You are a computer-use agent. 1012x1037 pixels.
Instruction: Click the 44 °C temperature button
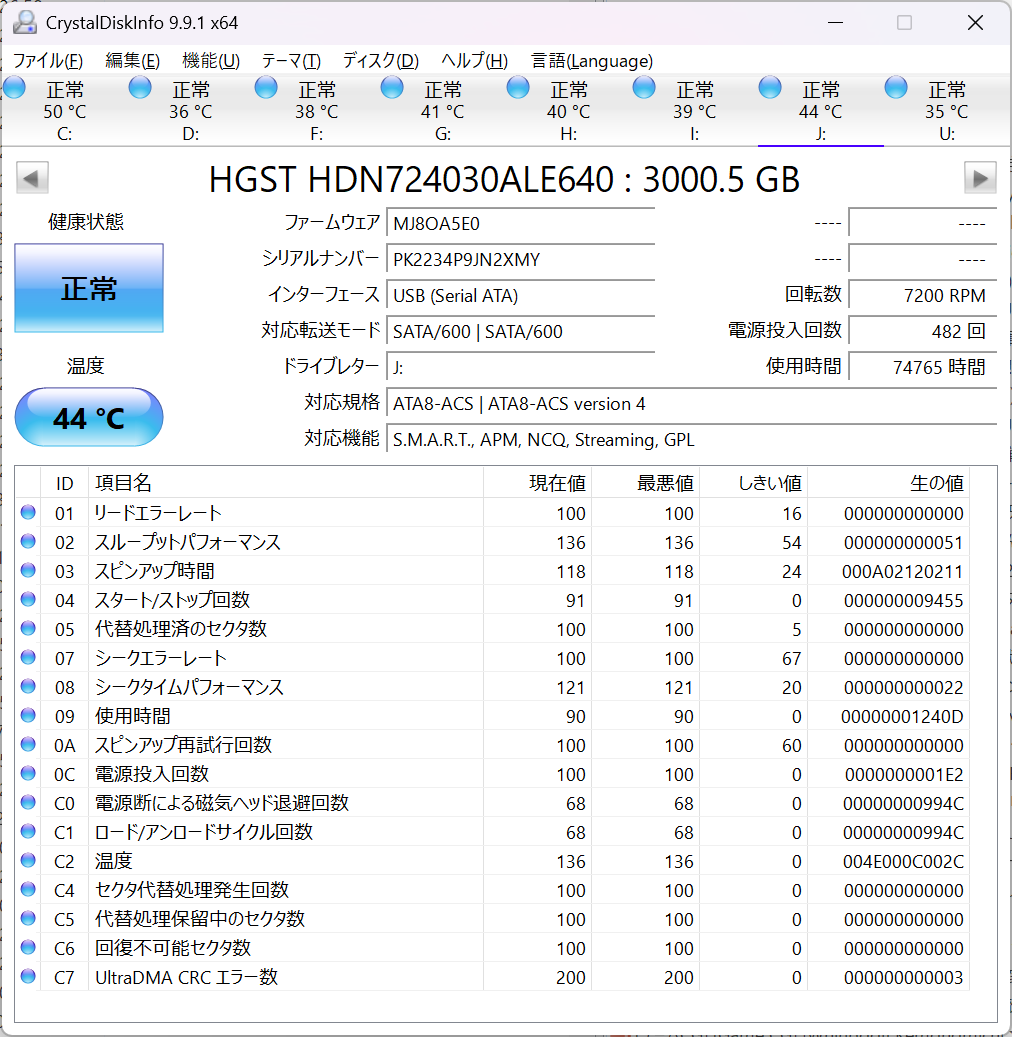pyautogui.click(x=89, y=417)
